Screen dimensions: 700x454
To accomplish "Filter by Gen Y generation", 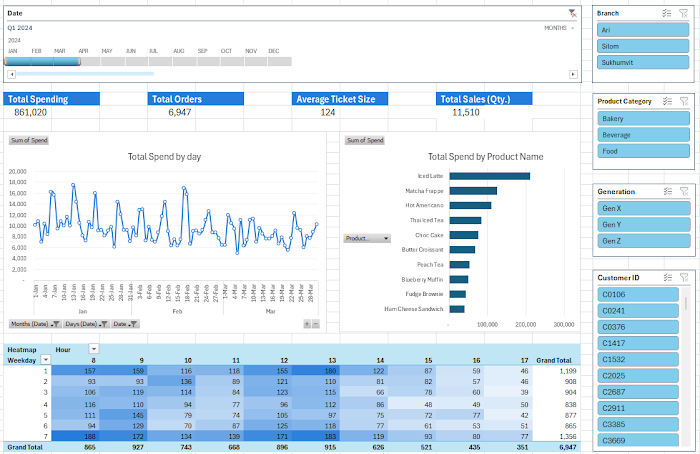I will (644, 225).
